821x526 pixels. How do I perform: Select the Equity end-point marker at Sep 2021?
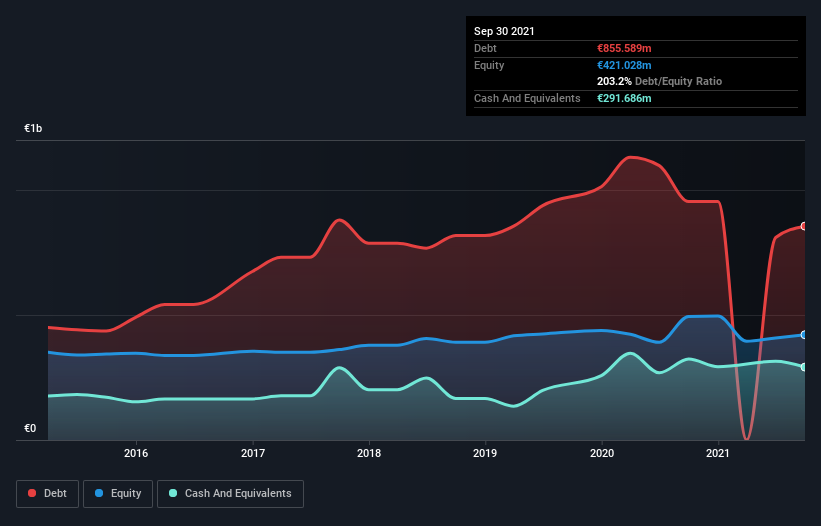click(804, 334)
